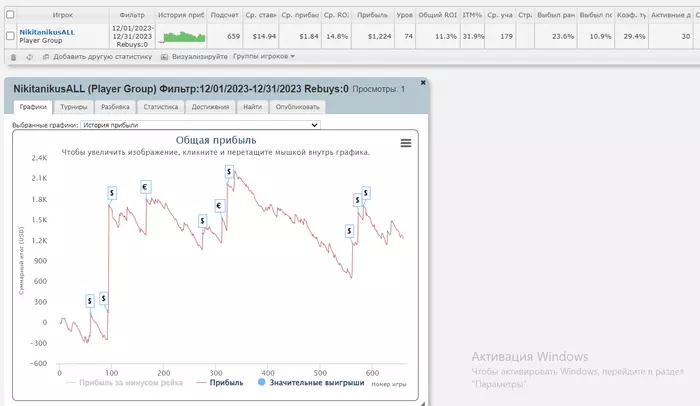Click Добавить другую статистику

point(103,57)
